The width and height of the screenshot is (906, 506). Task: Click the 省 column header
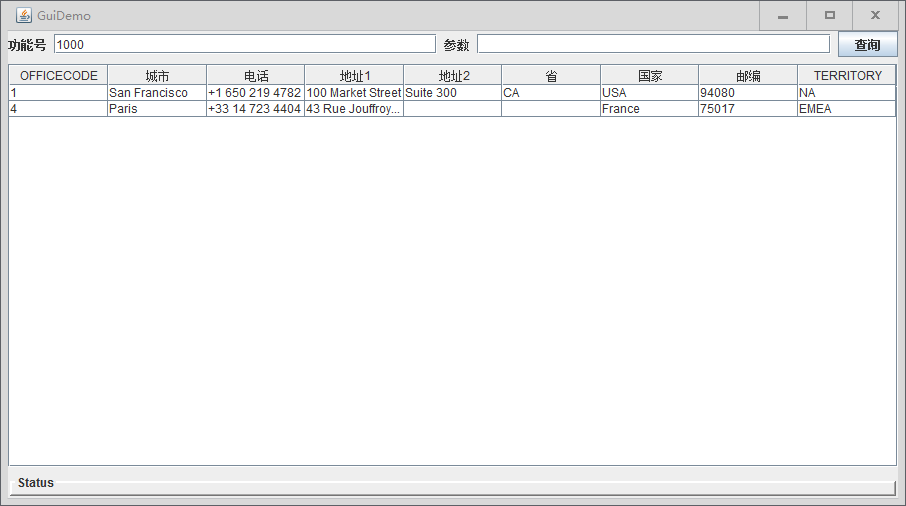click(x=551, y=76)
